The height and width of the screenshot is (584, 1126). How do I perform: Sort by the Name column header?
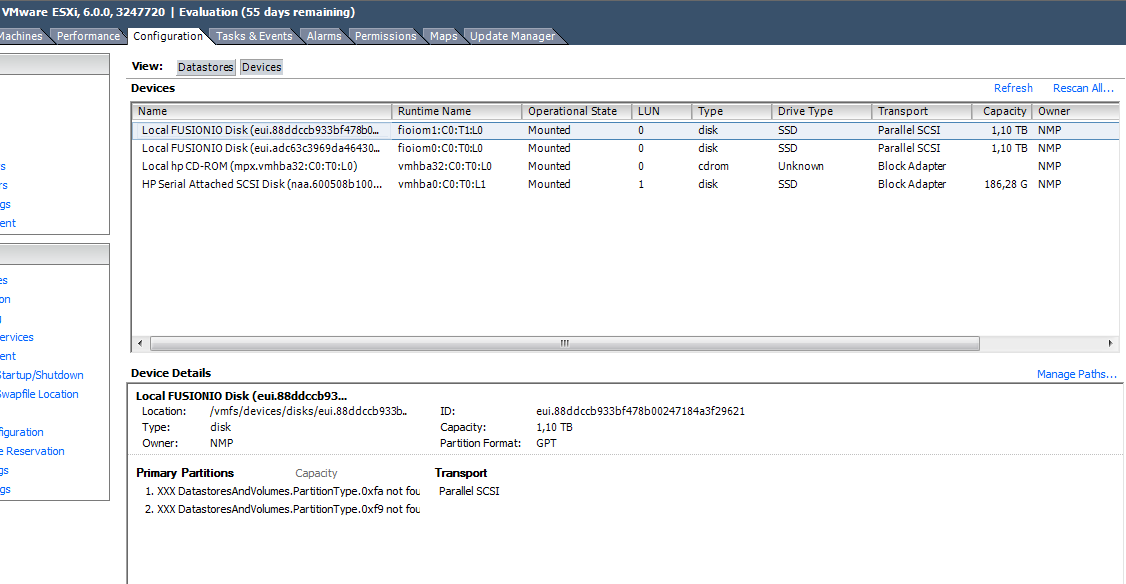261,111
